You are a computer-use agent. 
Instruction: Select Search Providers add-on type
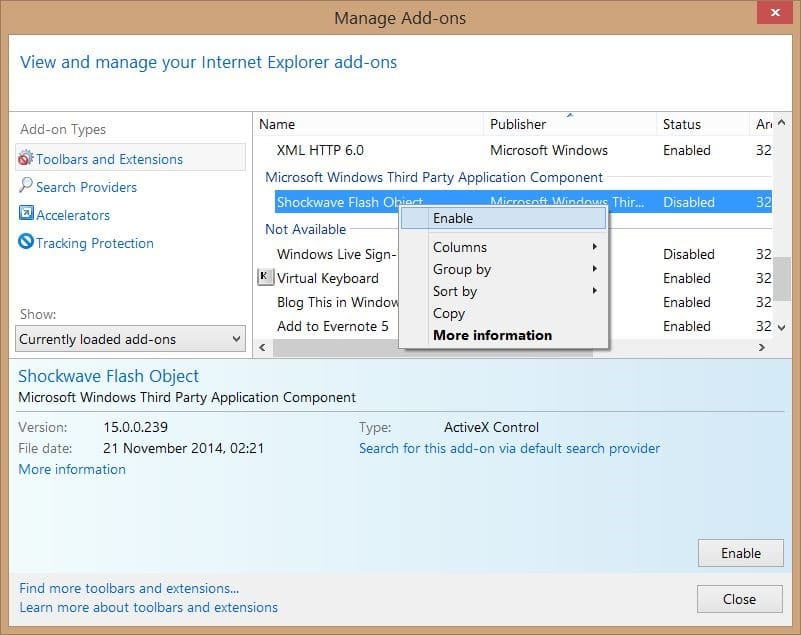[x=86, y=187]
